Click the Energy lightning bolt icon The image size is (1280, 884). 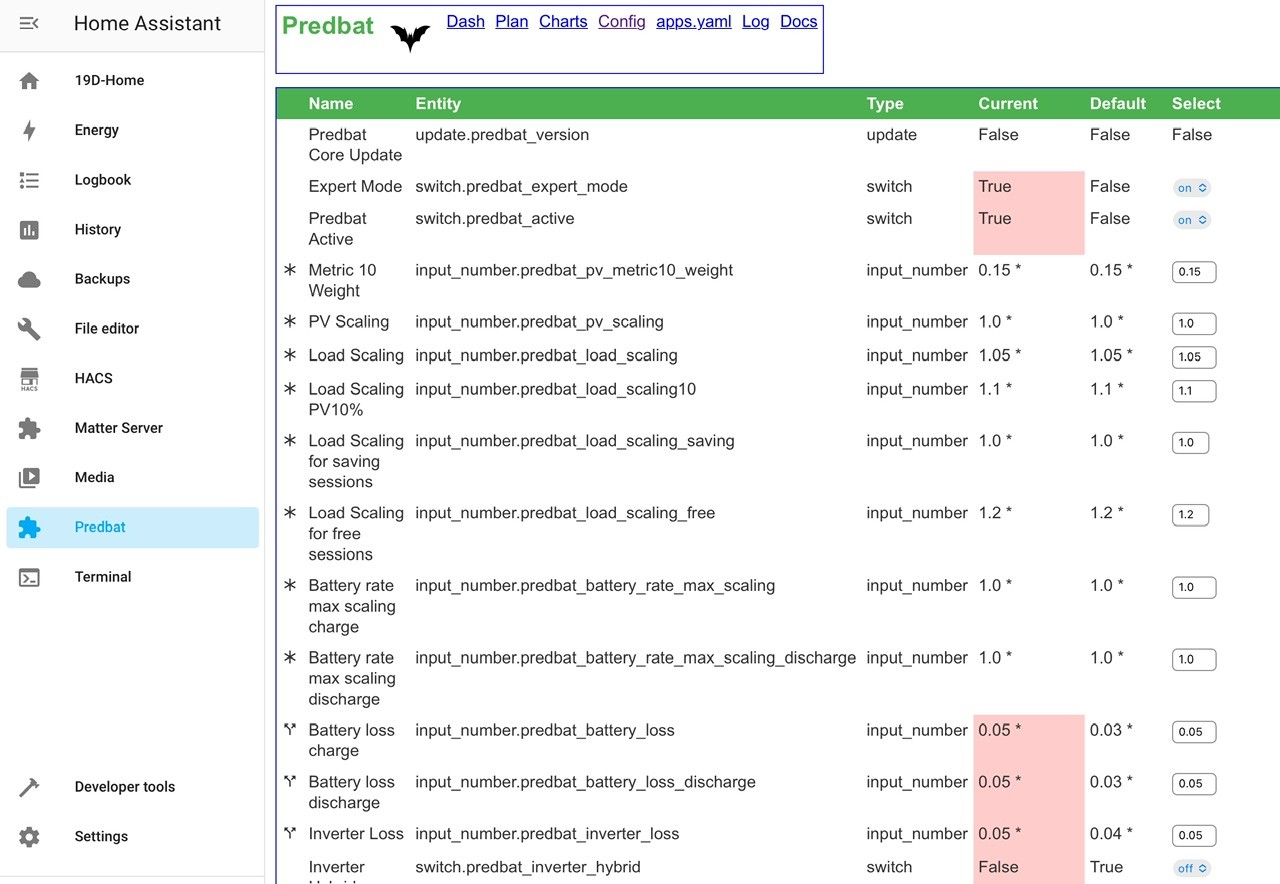(x=29, y=130)
